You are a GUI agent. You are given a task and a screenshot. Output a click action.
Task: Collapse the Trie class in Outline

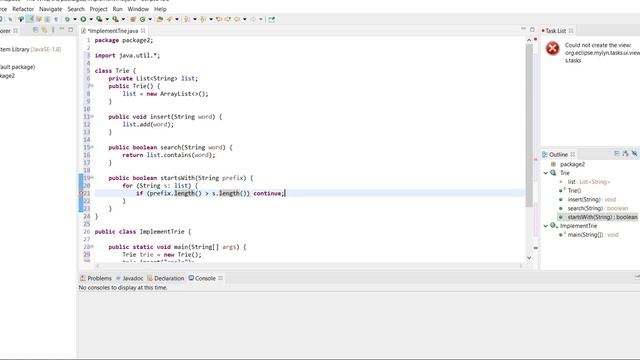[x=546, y=173]
